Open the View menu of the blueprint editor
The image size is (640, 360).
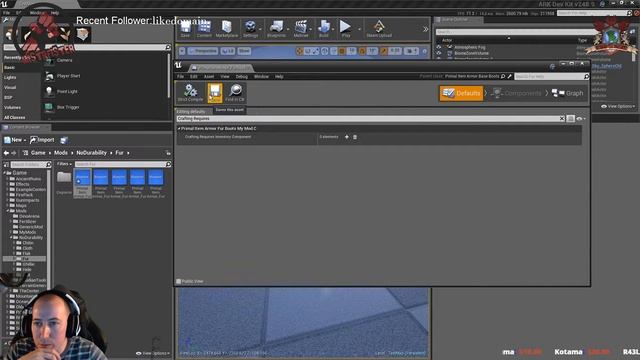coord(225,76)
